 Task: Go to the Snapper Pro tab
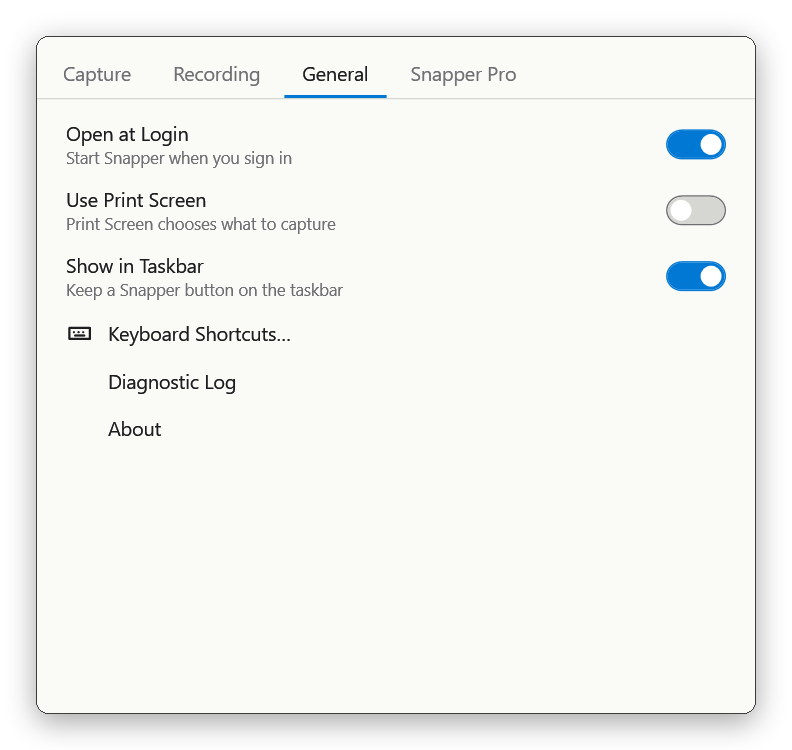coord(463,75)
